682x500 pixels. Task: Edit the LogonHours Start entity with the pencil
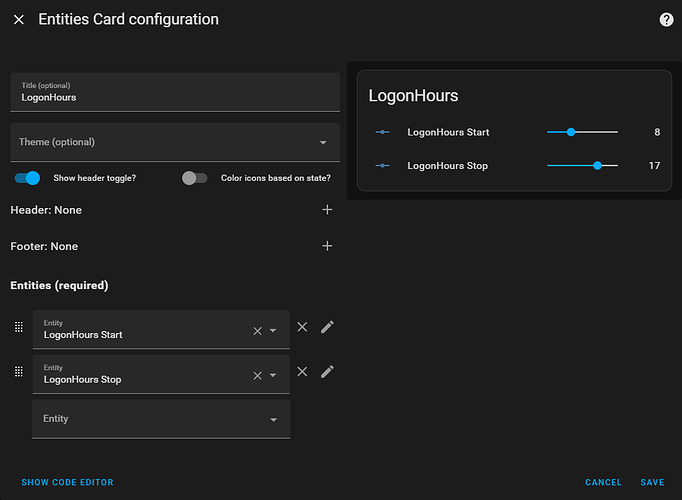tap(327, 327)
